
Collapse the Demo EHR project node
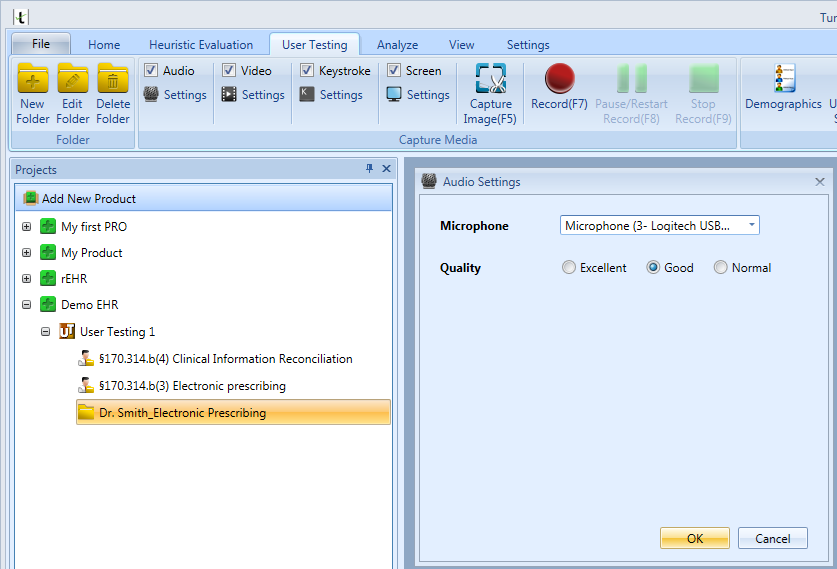coord(26,305)
